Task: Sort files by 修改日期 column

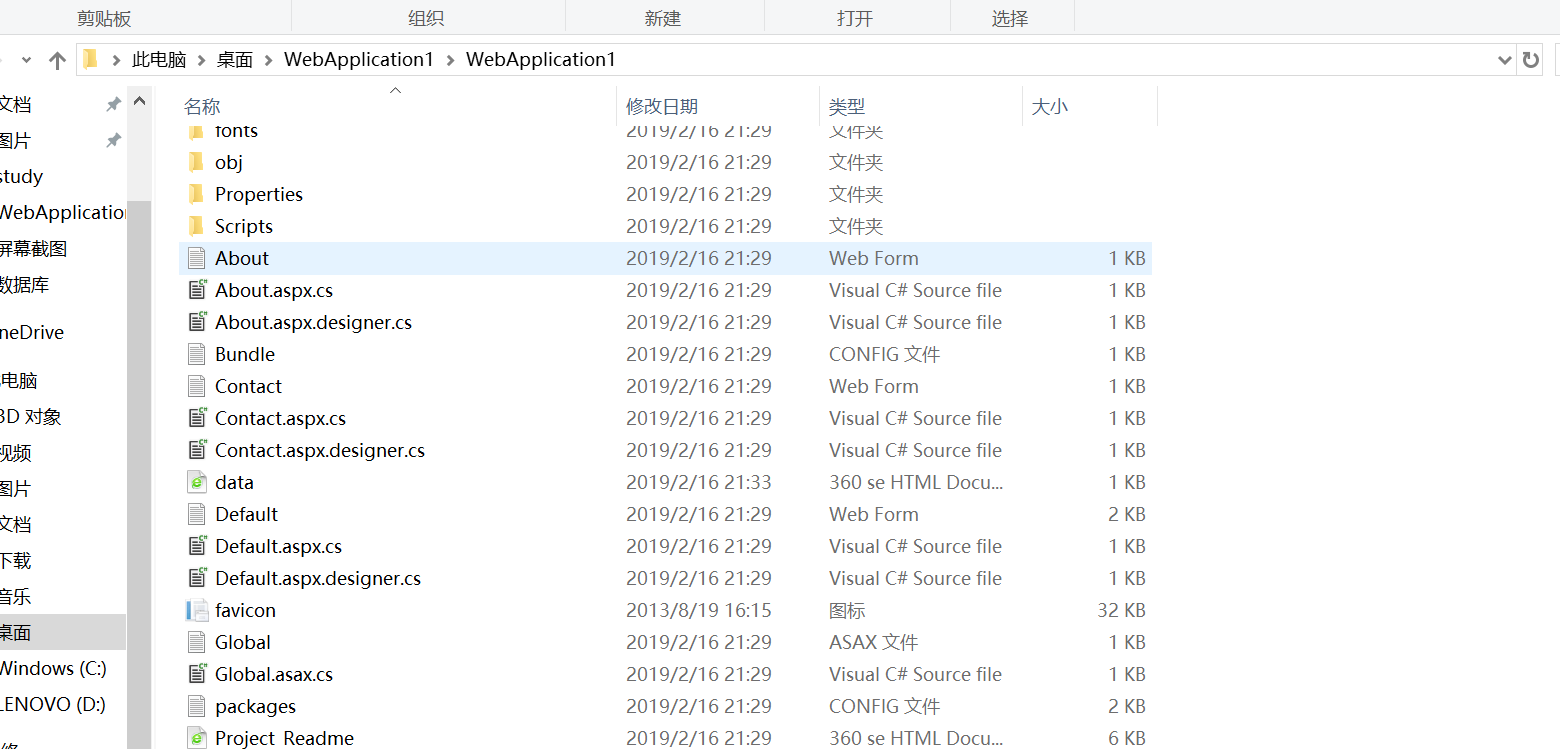Action: pos(662,106)
